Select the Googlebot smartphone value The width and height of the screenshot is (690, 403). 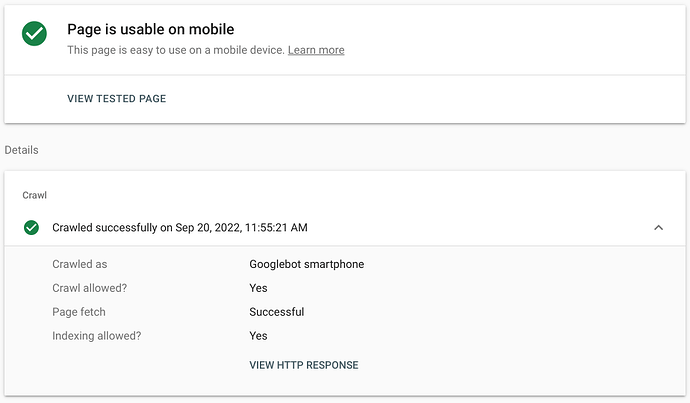tap(306, 265)
